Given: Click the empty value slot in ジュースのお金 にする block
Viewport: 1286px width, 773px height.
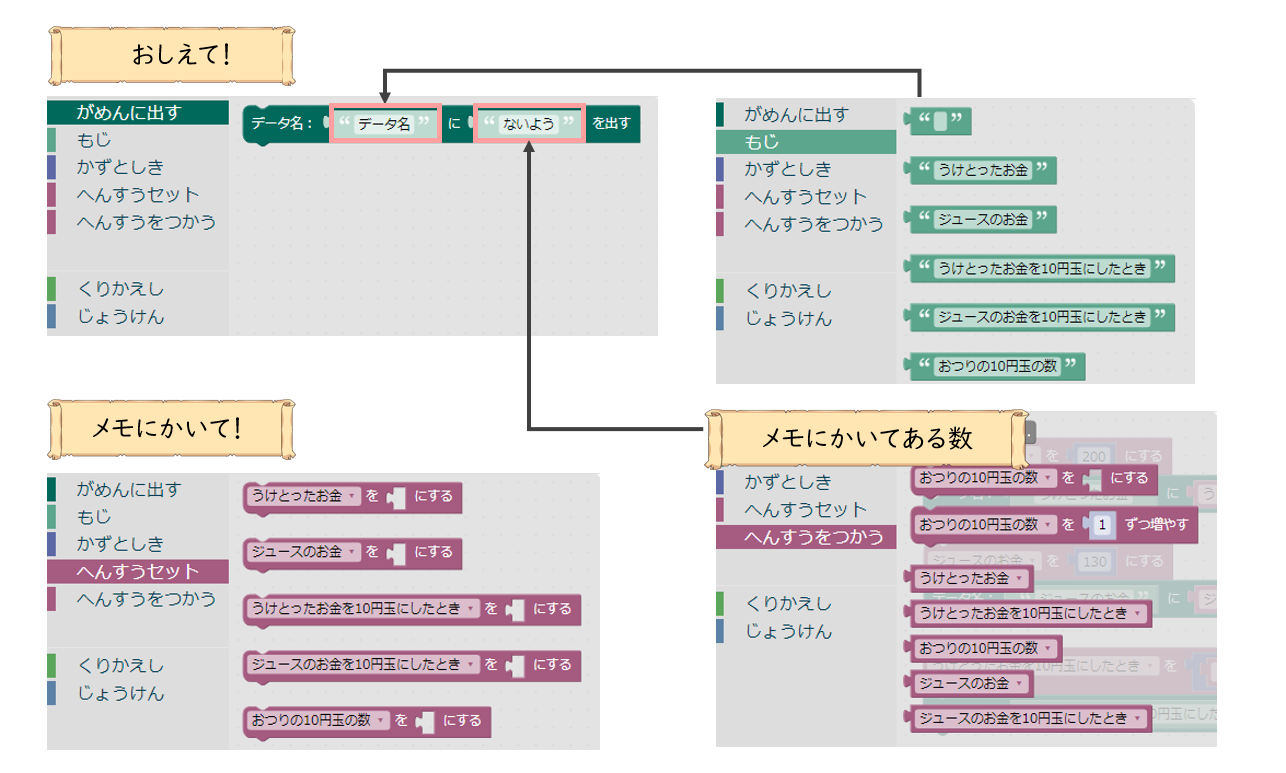Looking at the screenshot, I should (x=397, y=552).
